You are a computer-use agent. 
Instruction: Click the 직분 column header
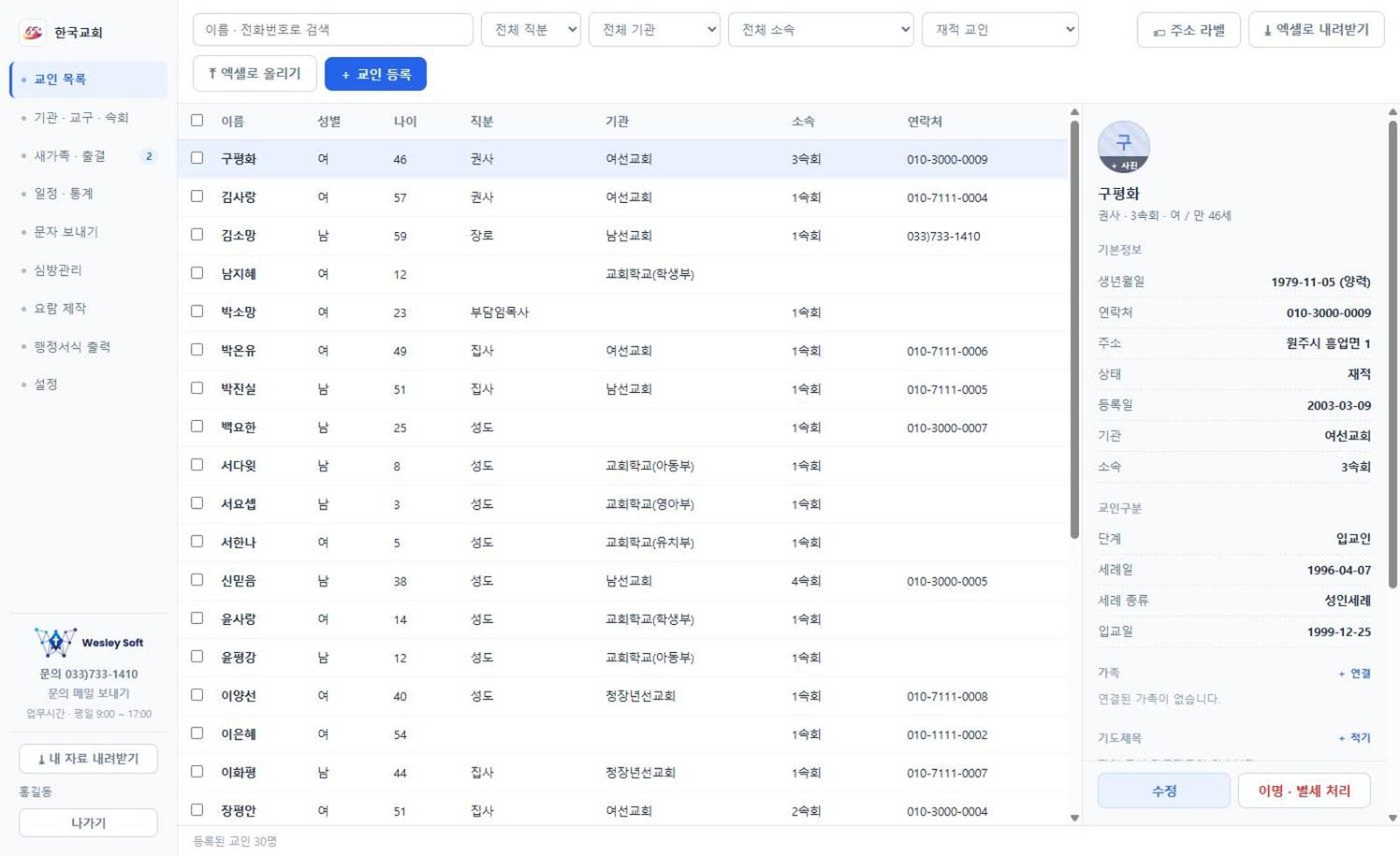coord(481,122)
